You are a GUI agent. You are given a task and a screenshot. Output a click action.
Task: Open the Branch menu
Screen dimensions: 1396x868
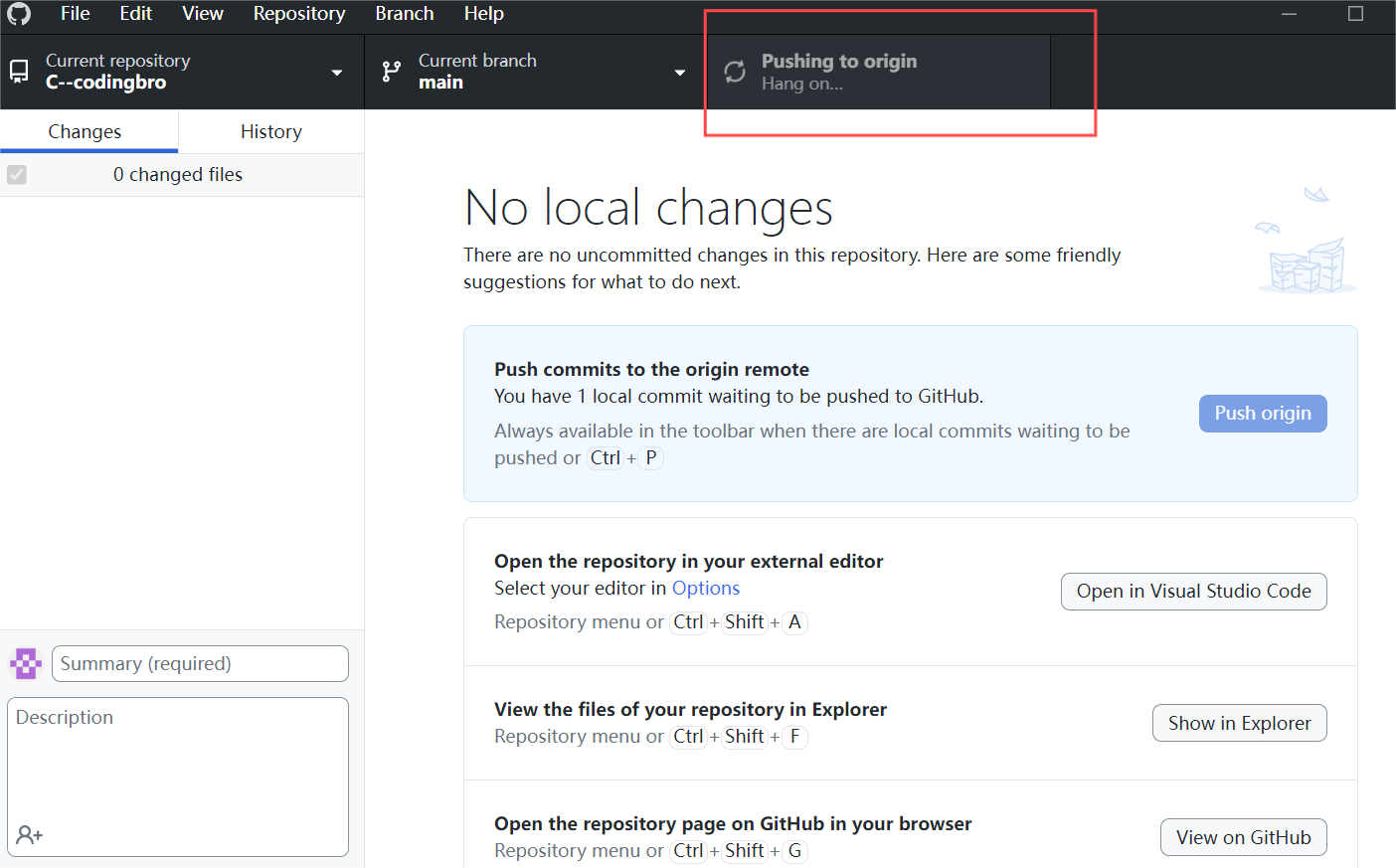405,14
